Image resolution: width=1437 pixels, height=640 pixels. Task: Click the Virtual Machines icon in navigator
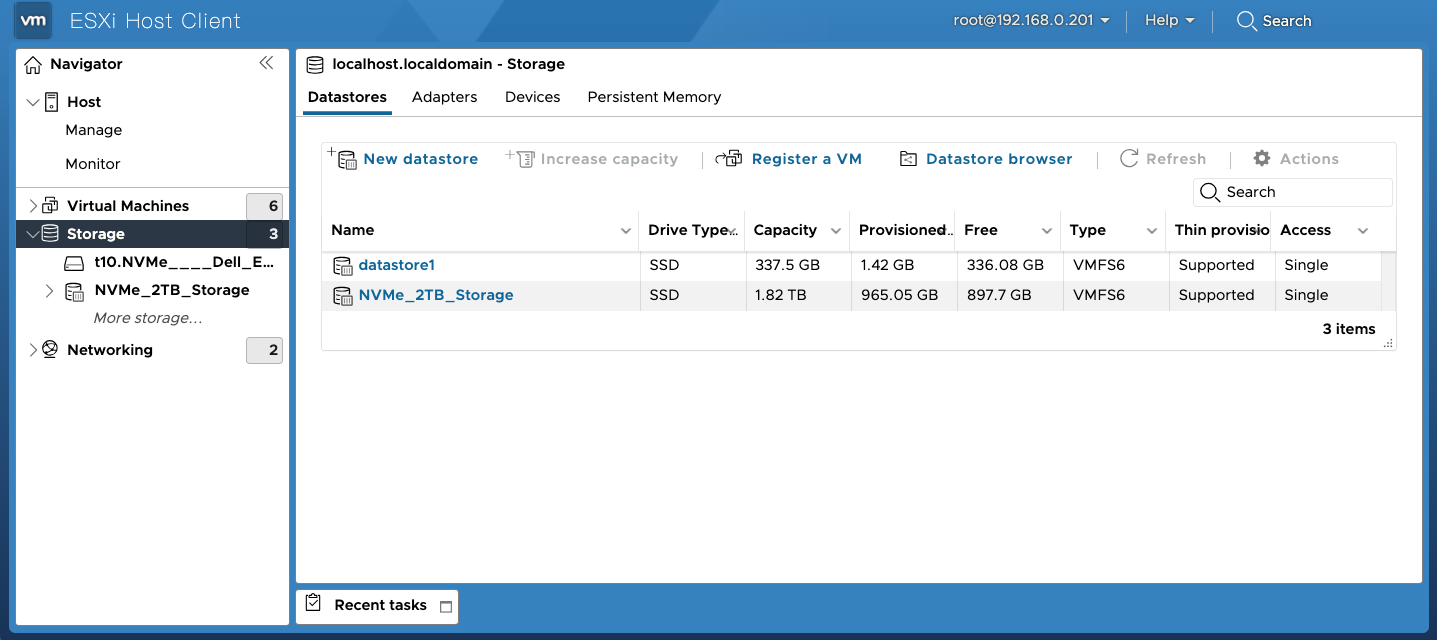50,206
